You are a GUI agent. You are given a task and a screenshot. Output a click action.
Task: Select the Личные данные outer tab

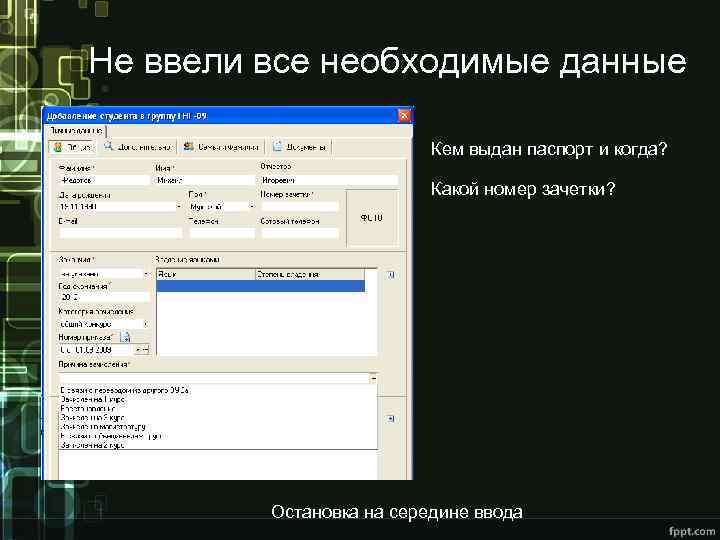tap(76, 131)
